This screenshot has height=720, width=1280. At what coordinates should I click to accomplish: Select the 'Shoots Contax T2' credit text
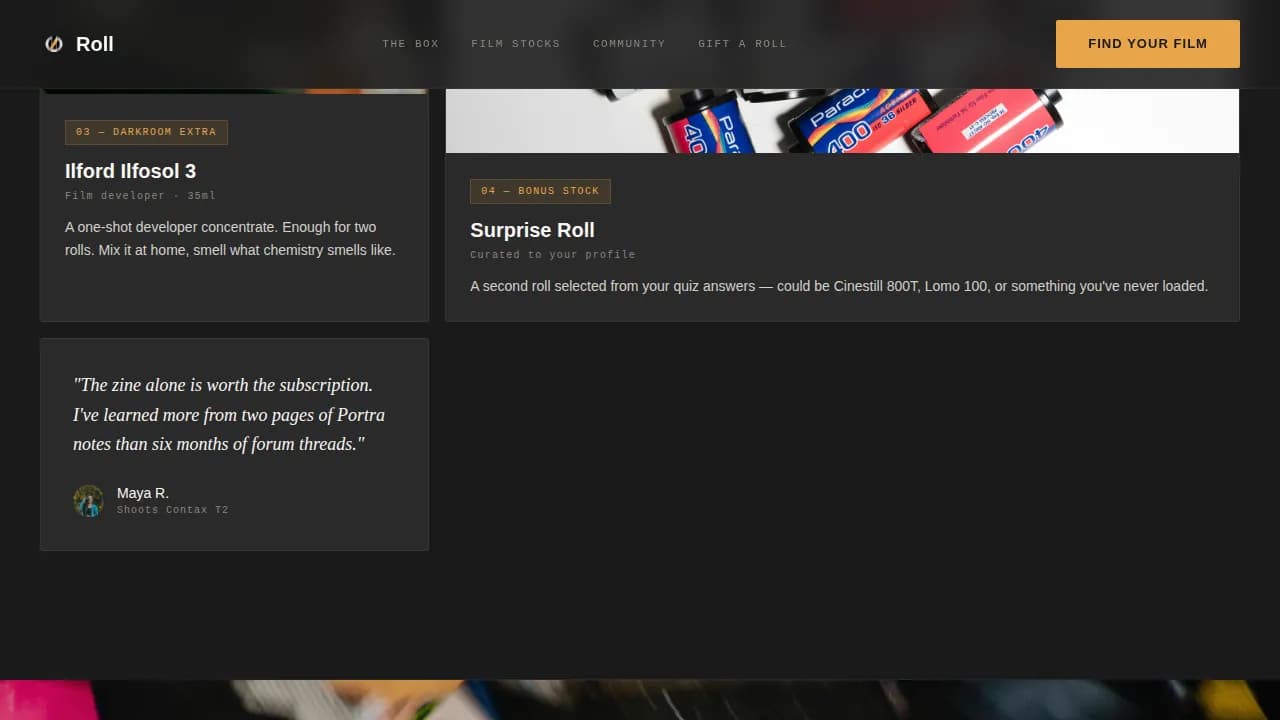tap(173, 509)
